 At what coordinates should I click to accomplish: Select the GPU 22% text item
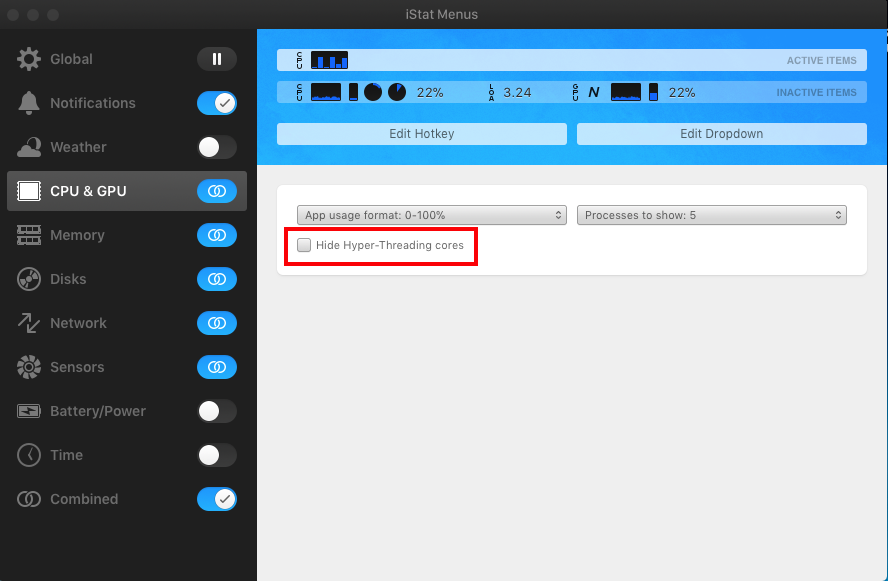click(x=682, y=93)
